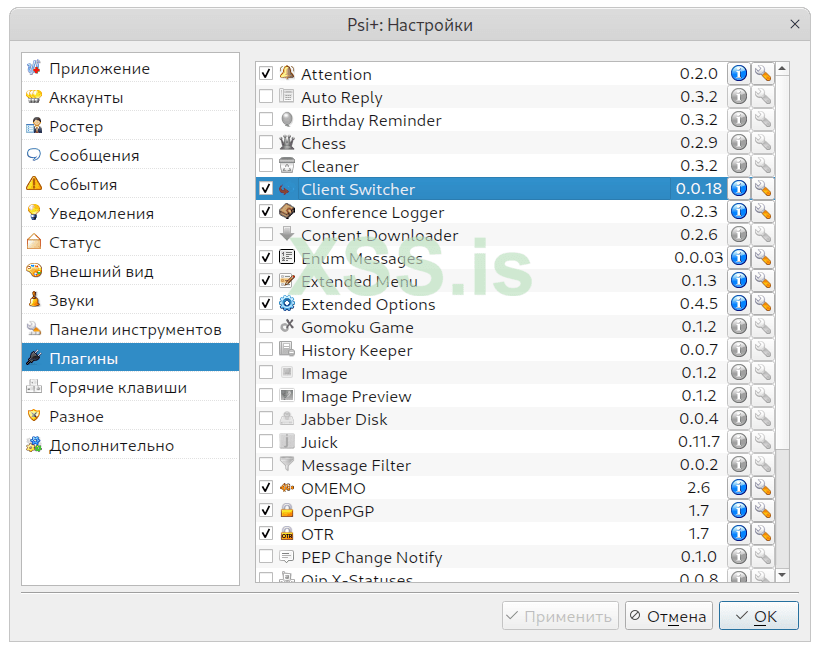
Task: Click version 0.11.7 of Juick
Action: [699, 442]
